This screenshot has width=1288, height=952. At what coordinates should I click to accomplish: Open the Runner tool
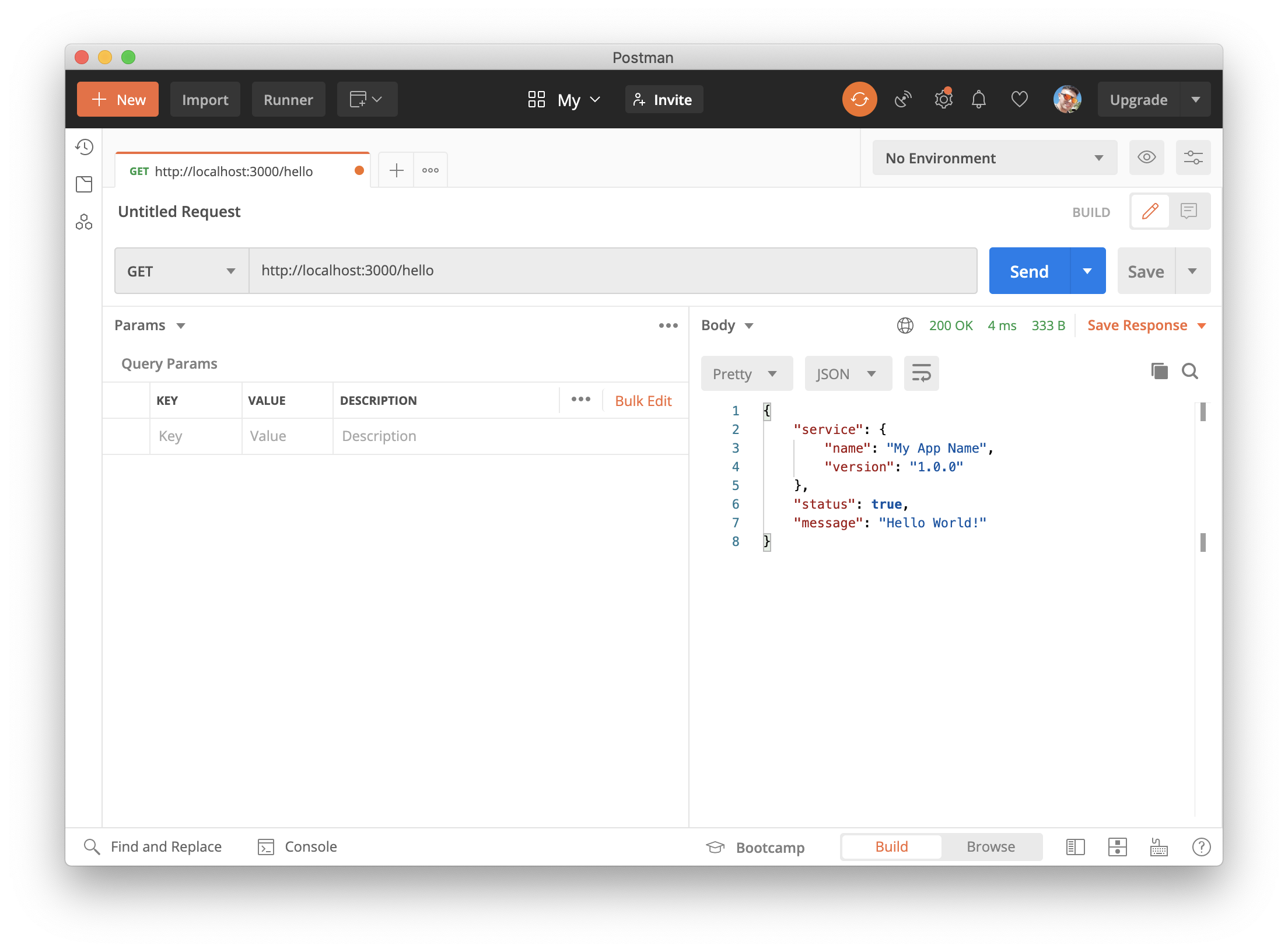tap(287, 99)
